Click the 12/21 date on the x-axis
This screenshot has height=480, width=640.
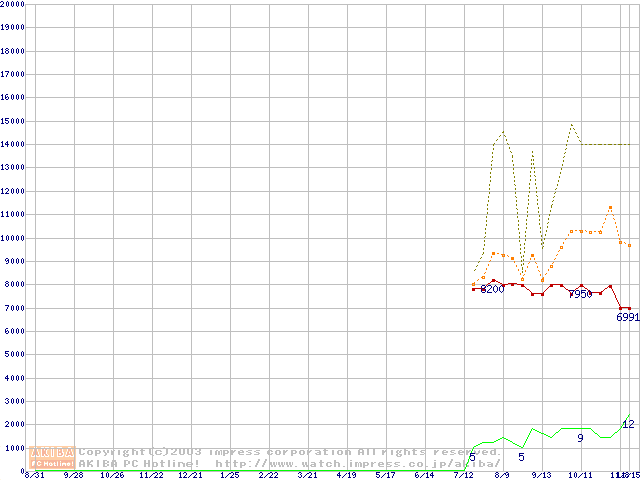190,475
